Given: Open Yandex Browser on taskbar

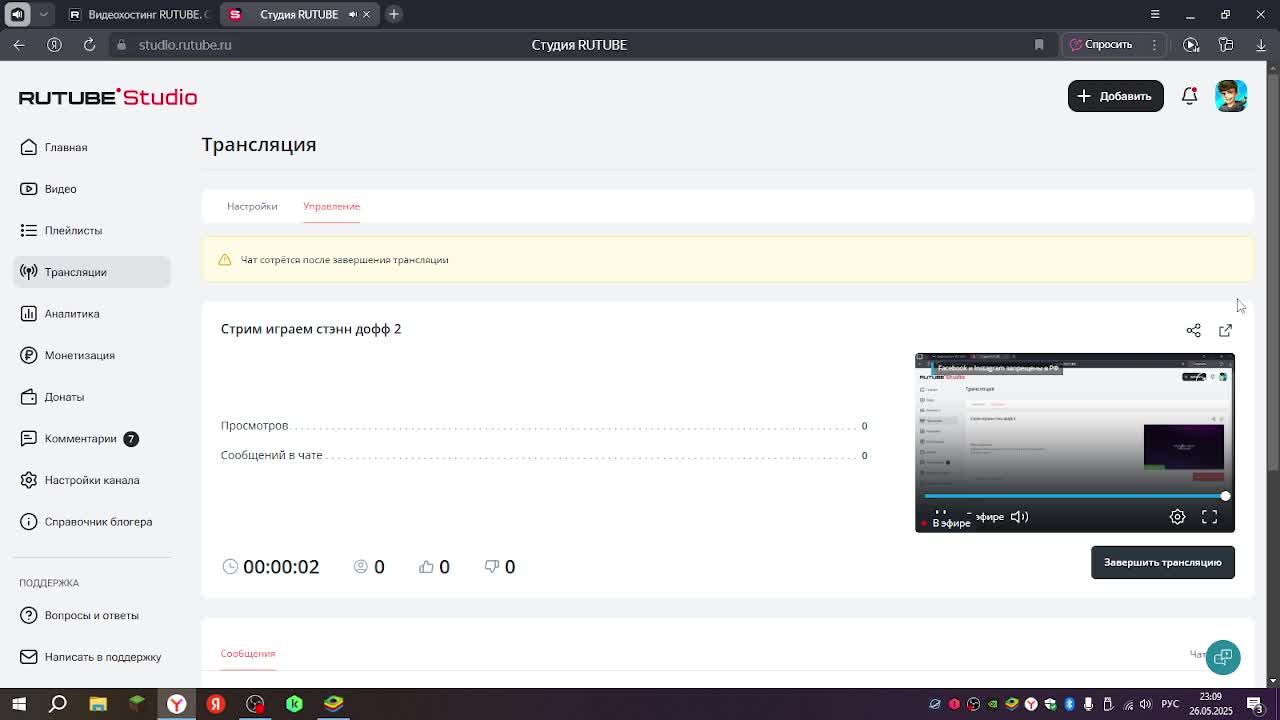Looking at the screenshot, I should pyautogui.click(x=177, y=704).
